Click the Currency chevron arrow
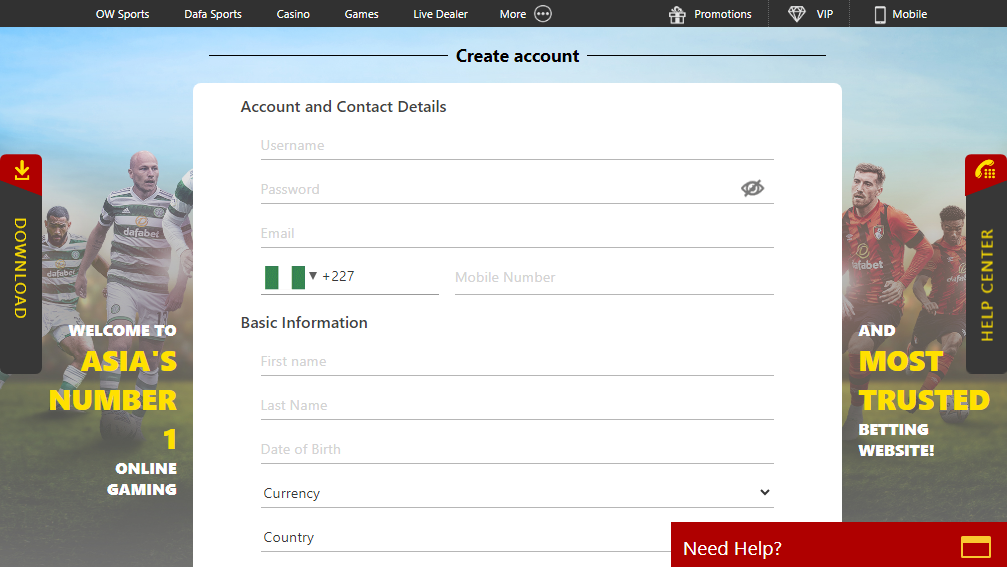Screen dimensions: 1007x567 tap(764, 493)
